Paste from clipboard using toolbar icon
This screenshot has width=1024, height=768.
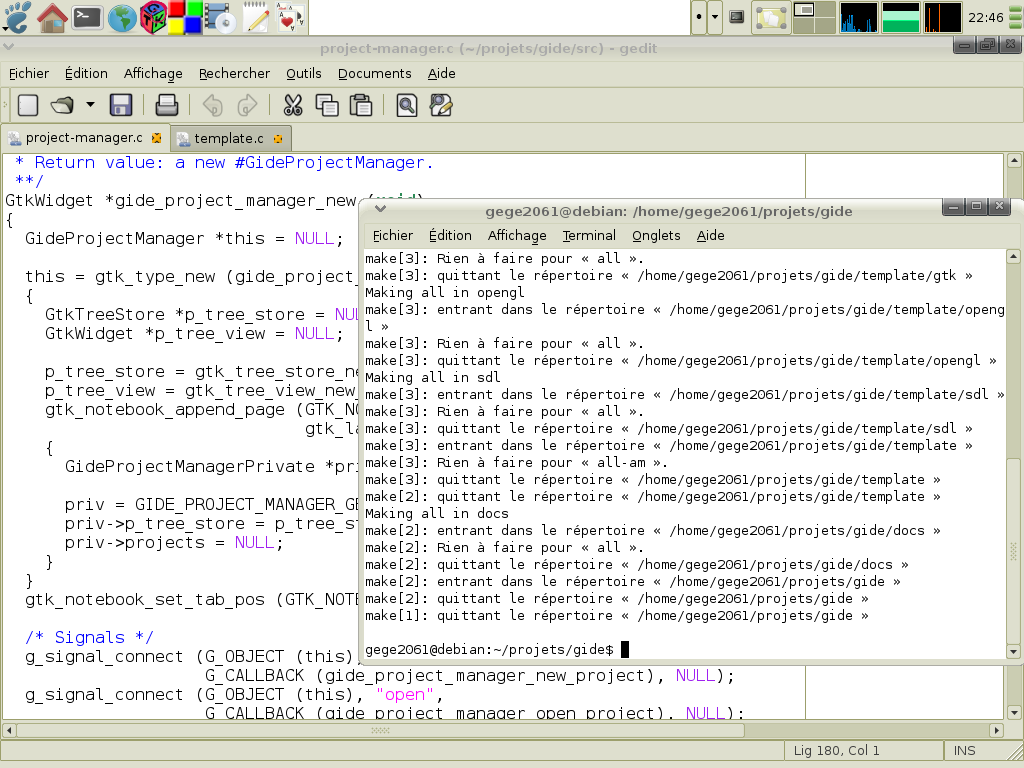tap(361, 105)
